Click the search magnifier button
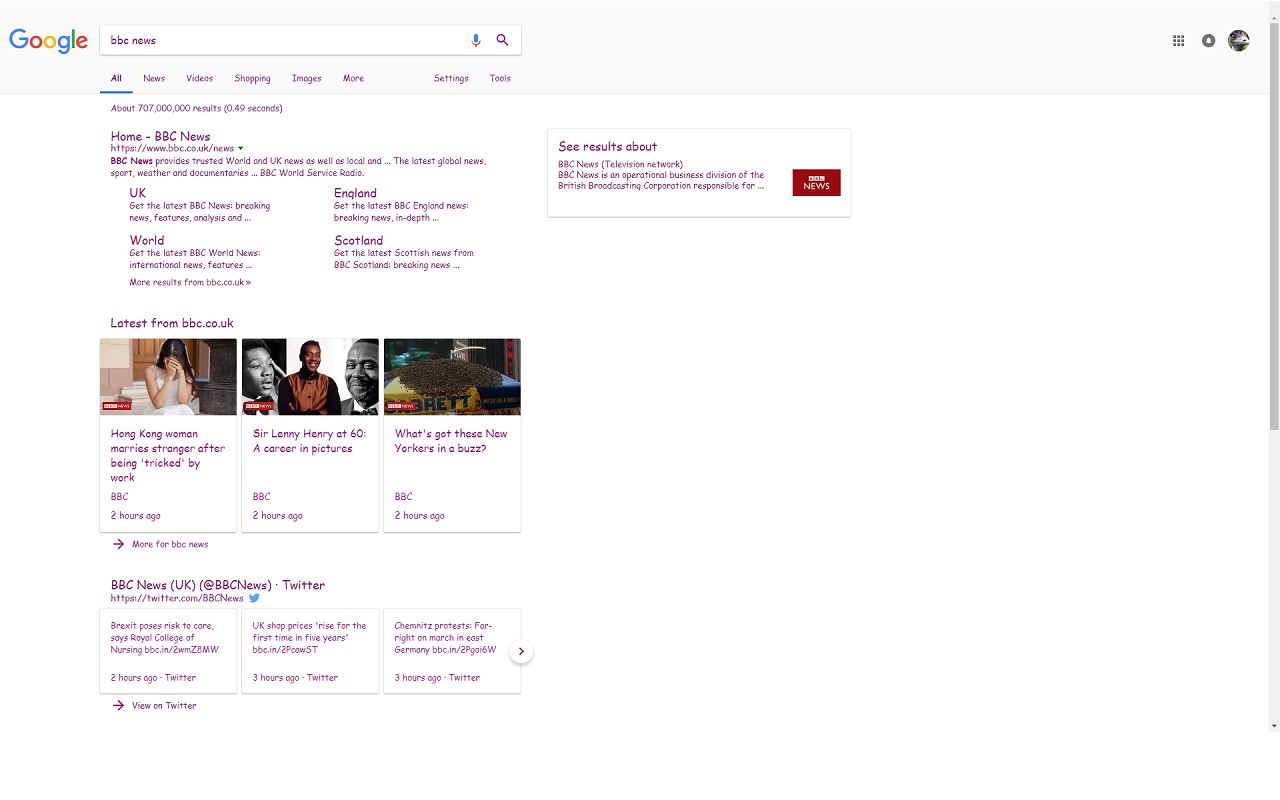Screen dimensions: 1280x800 pyautogui.click(x=502, y=40)
